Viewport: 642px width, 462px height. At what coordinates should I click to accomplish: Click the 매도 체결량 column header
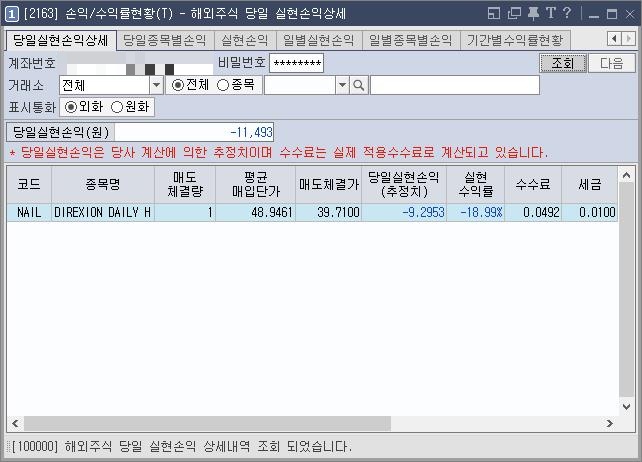pos(185,184)
